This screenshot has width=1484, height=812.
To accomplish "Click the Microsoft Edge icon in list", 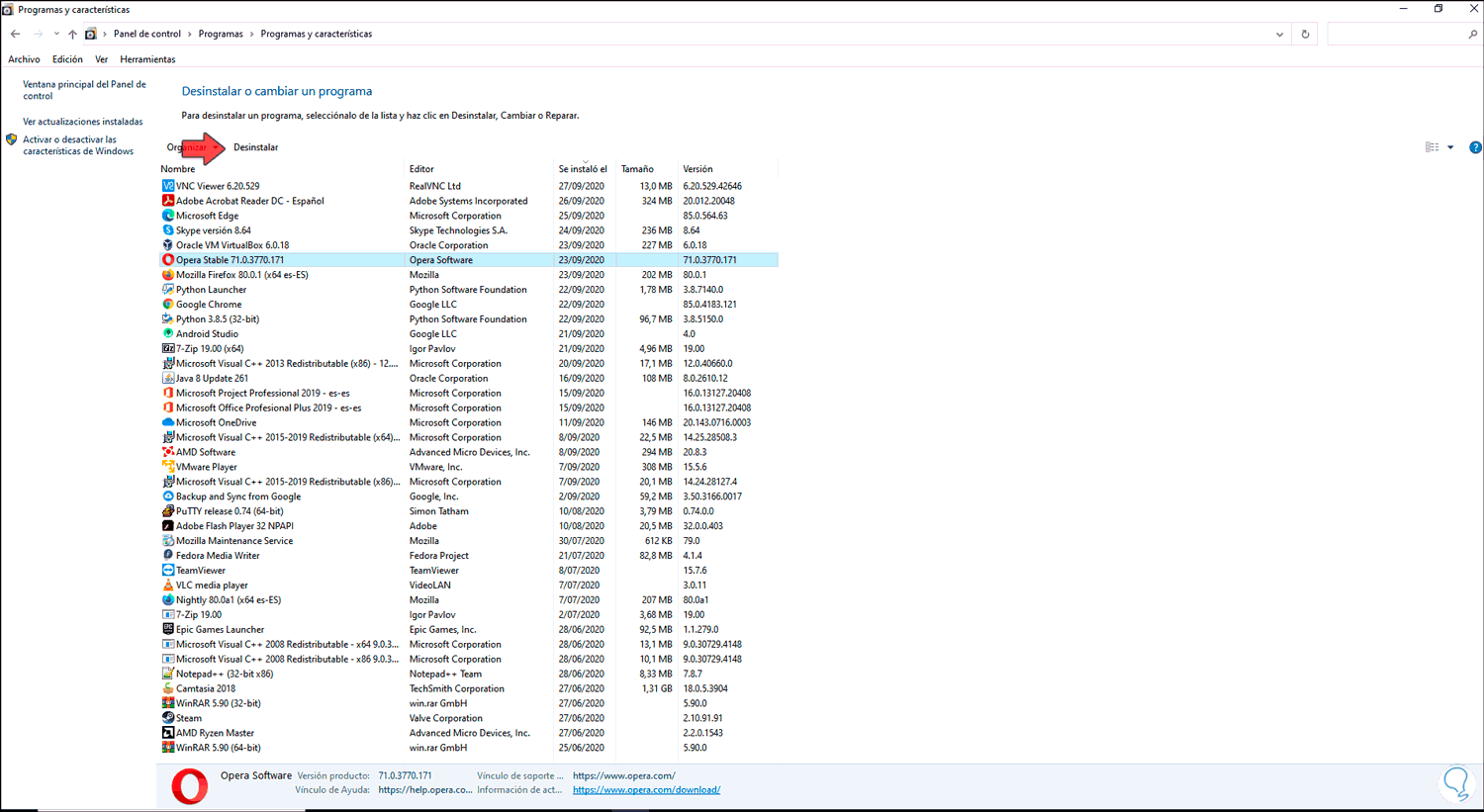I will click(168, 216).
